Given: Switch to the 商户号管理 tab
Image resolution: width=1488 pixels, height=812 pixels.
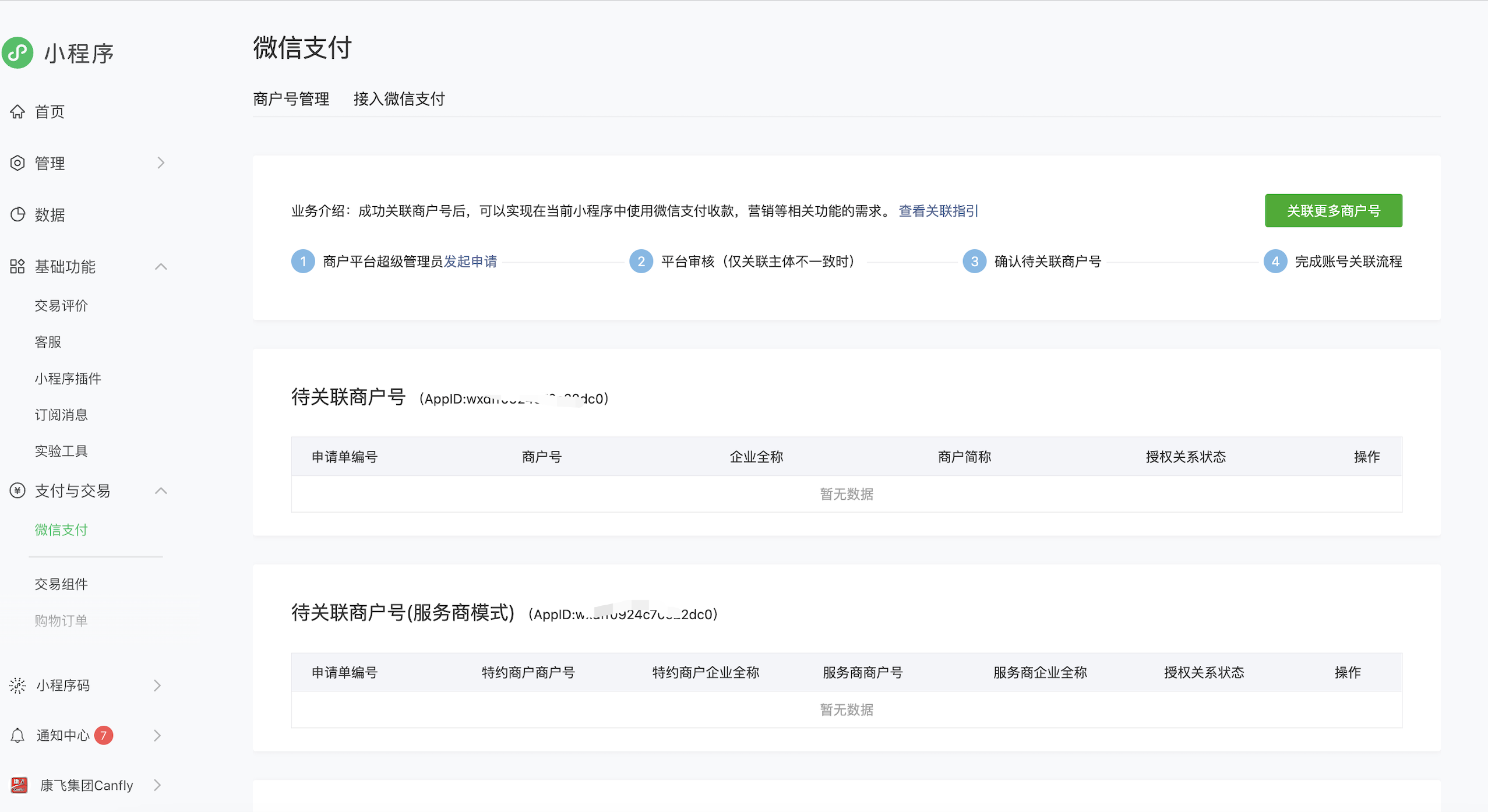Looking at the screenshot, I should 291,98.
